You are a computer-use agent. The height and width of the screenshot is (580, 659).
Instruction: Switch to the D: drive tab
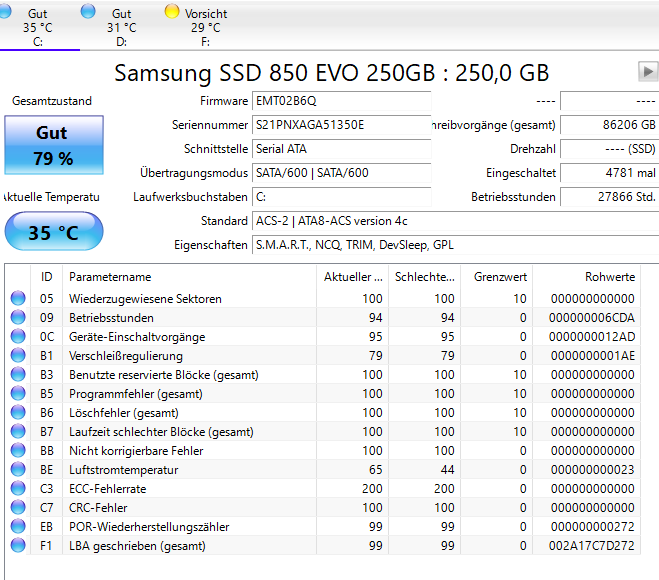point(121,27)
